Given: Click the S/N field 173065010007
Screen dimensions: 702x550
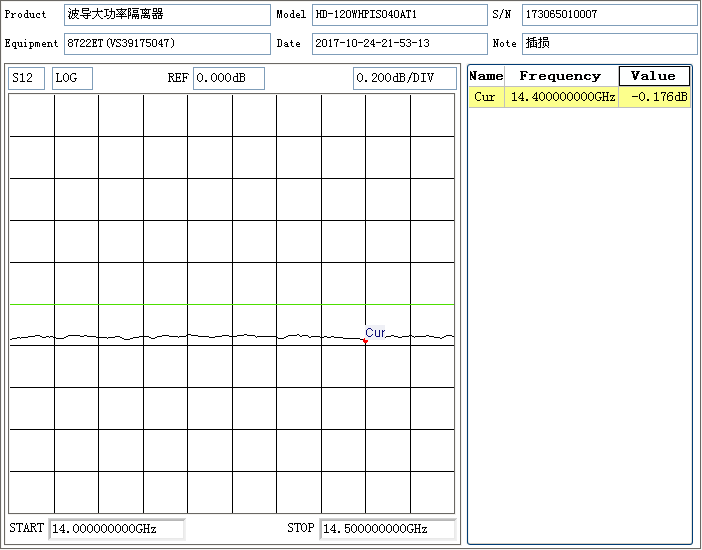Looking at the screenshot, I should pos(609,15).
